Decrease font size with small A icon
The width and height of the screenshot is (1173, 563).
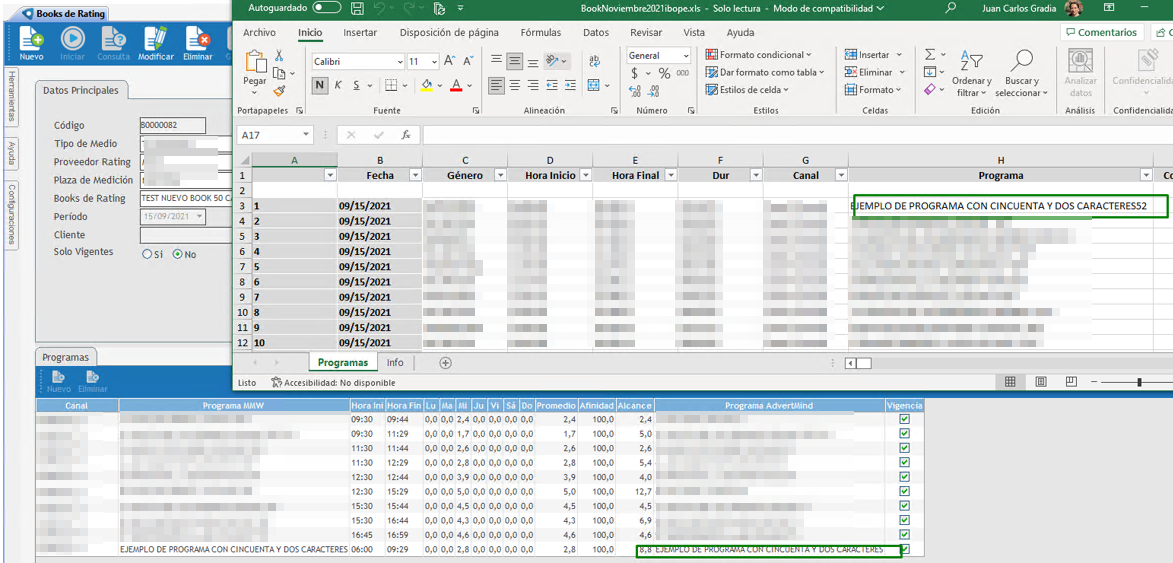469,61
